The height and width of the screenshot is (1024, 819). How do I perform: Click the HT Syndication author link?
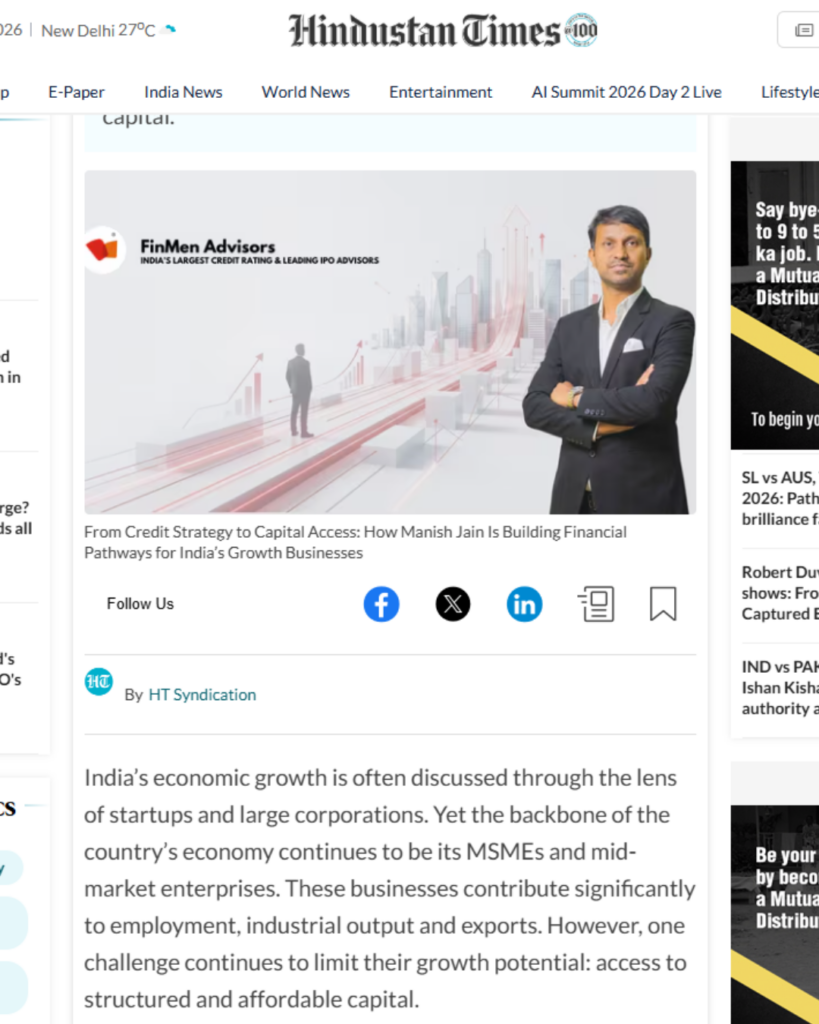click(202, 695)
